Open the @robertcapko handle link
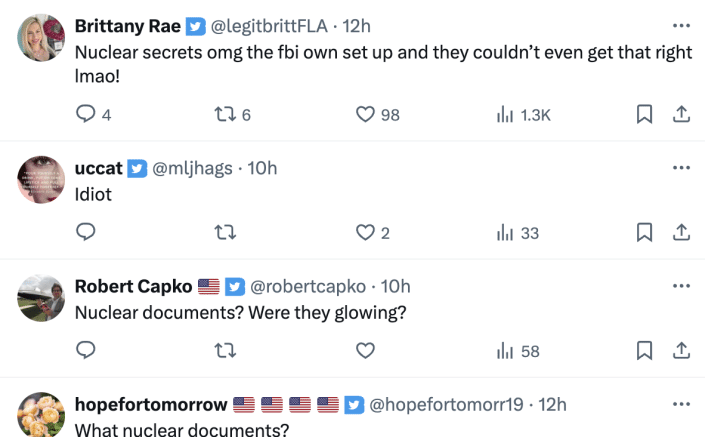This screenshot has height=437, width=705. (308, 287)
